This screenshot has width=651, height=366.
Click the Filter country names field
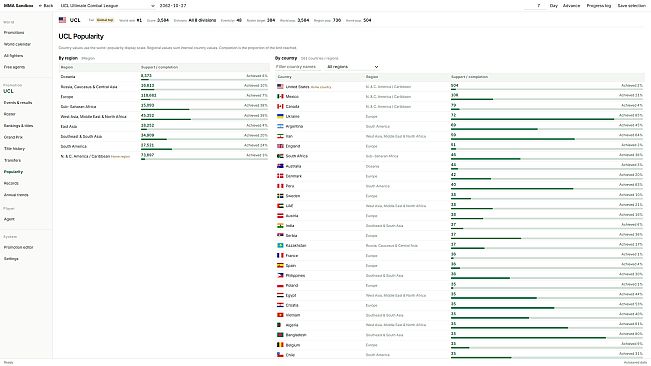(298, 67)
